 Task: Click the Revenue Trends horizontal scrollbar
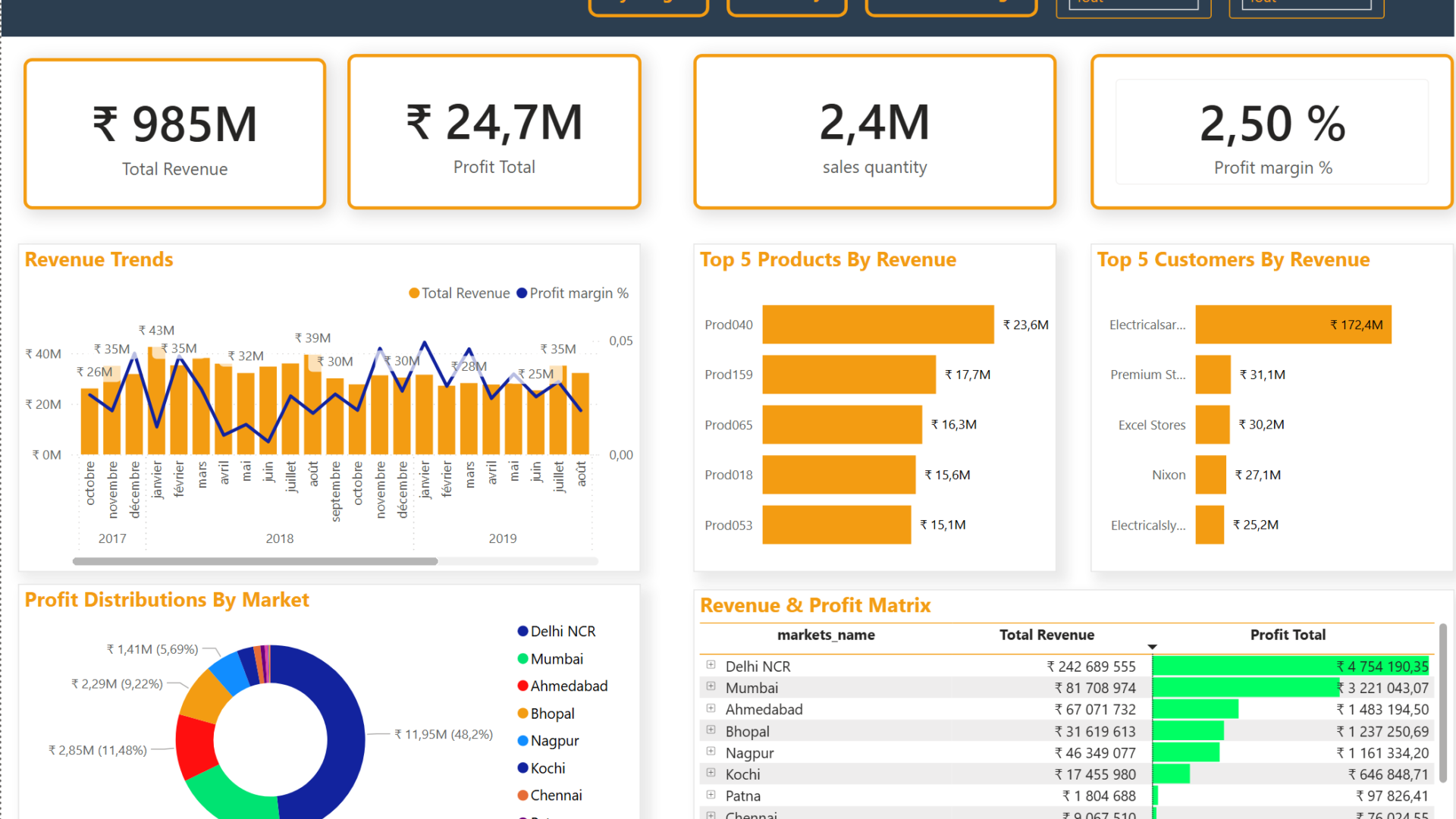[255, 561]
